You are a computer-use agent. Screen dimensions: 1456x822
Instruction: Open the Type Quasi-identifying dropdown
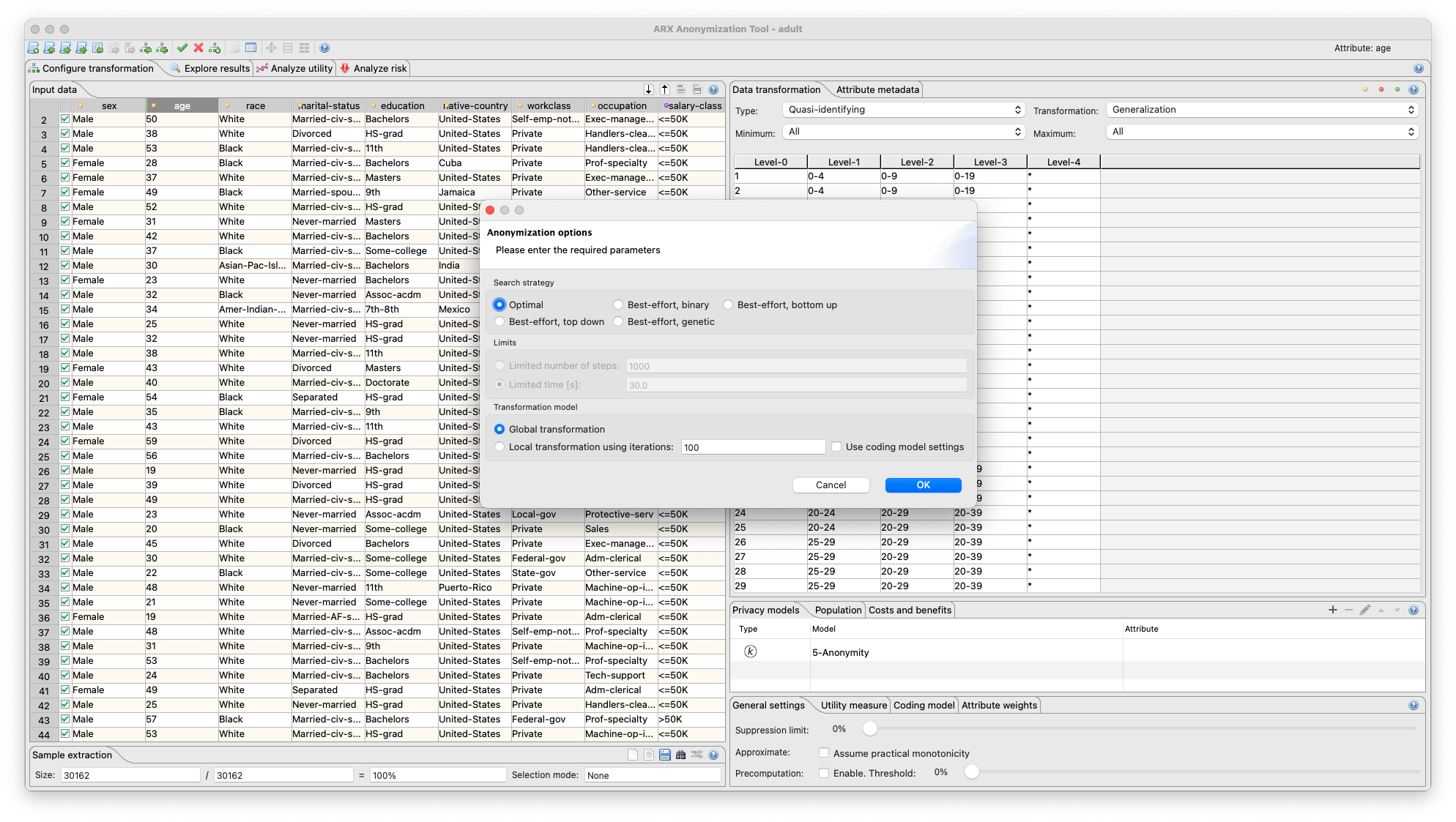coord(902,110)
